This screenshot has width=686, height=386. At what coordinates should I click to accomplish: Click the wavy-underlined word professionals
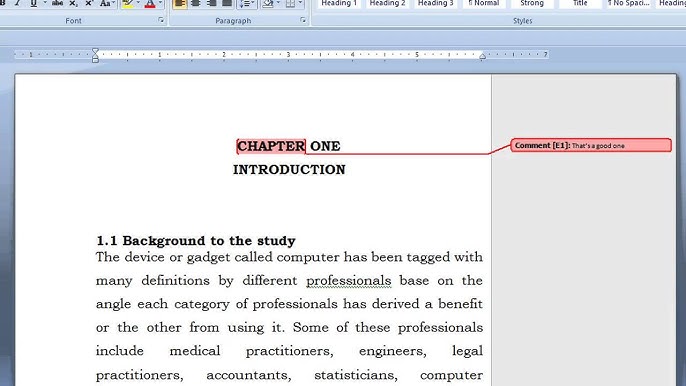[x=348, y=281]
